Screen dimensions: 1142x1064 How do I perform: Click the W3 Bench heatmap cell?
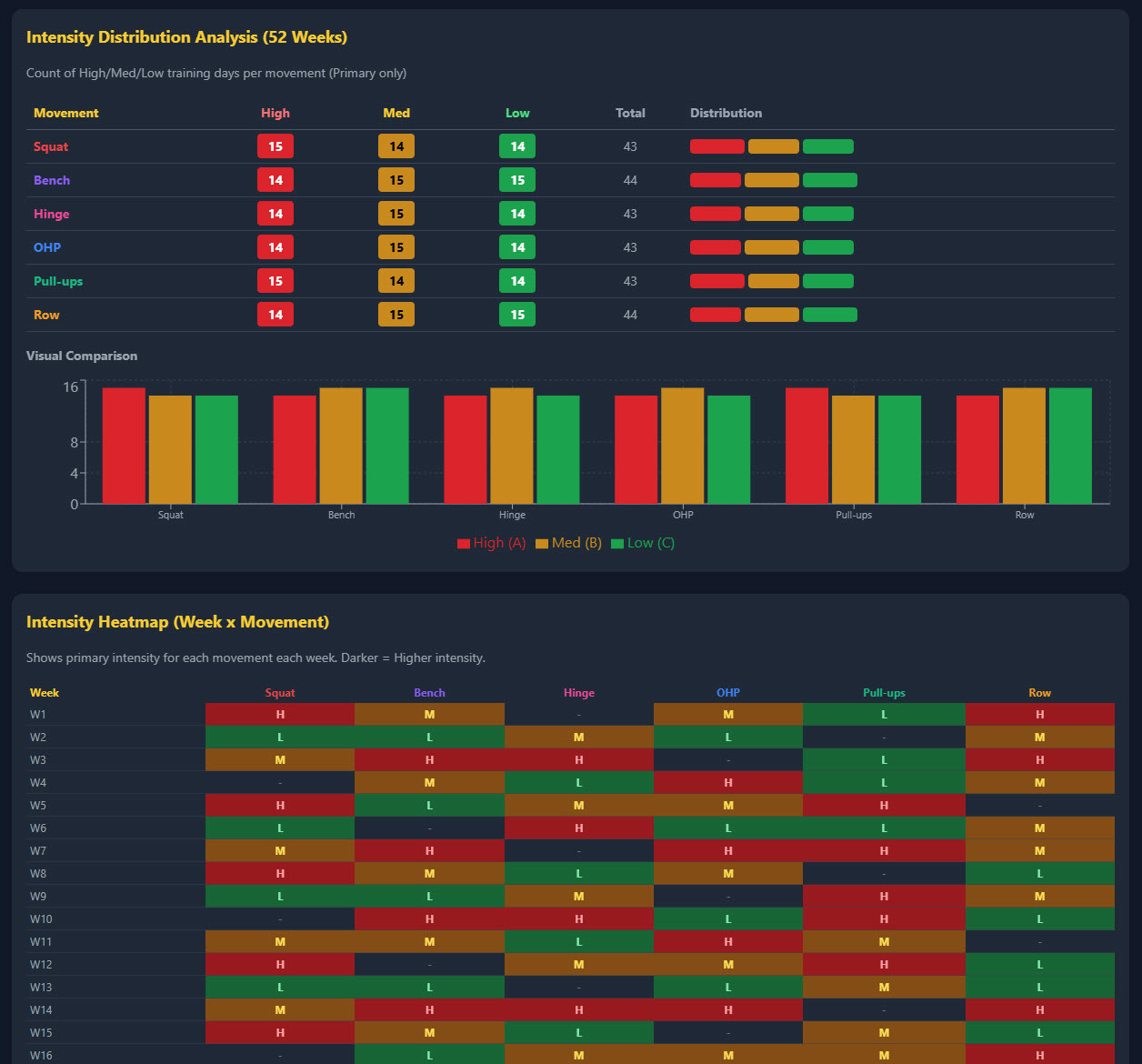429,760
